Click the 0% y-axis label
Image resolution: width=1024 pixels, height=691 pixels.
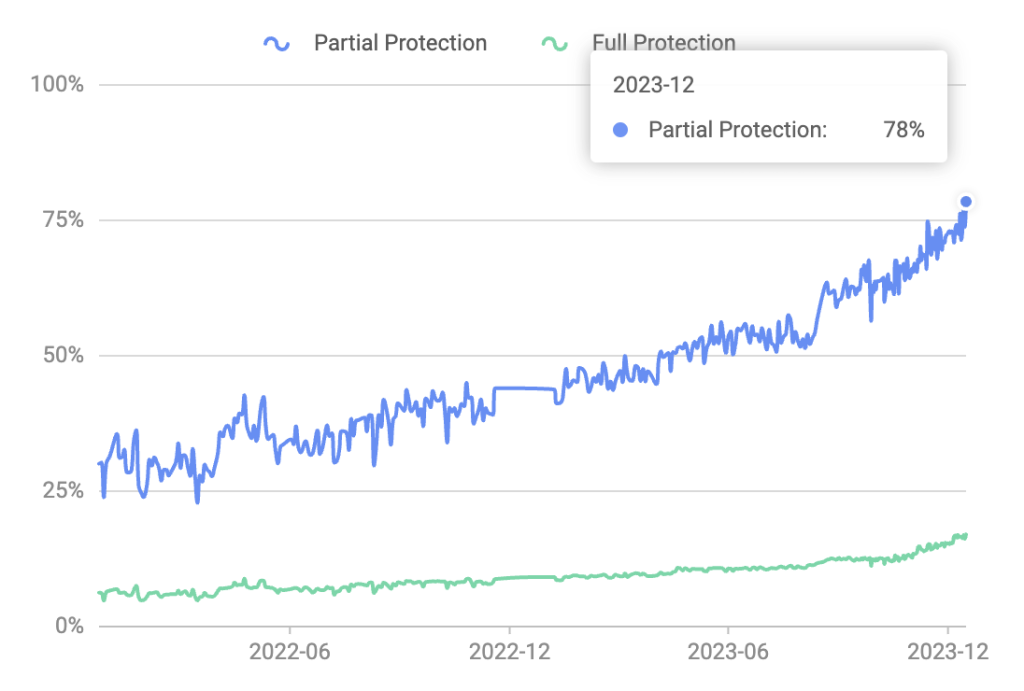pyautogui.click(x=68, y=627)
